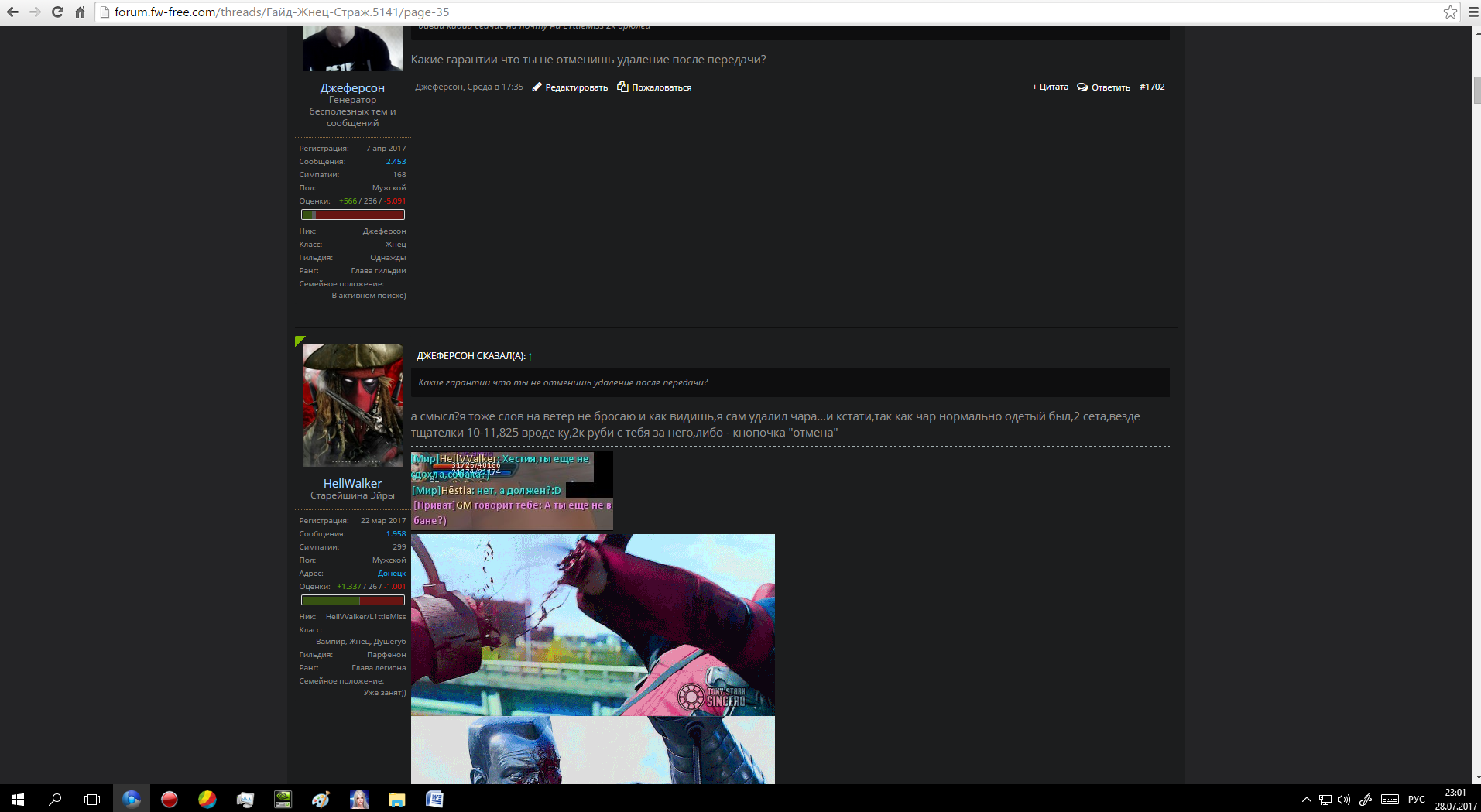Open Task View on the taskbar
The height and width of the screenshot is (812, 1481).
click(x=92, y=799)
